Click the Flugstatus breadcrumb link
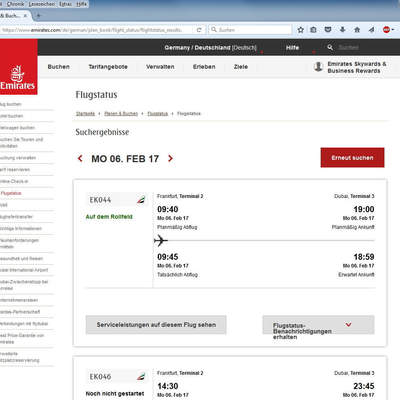Image resolution: width=400 pixels, height=400 pixels. point(158,114)
